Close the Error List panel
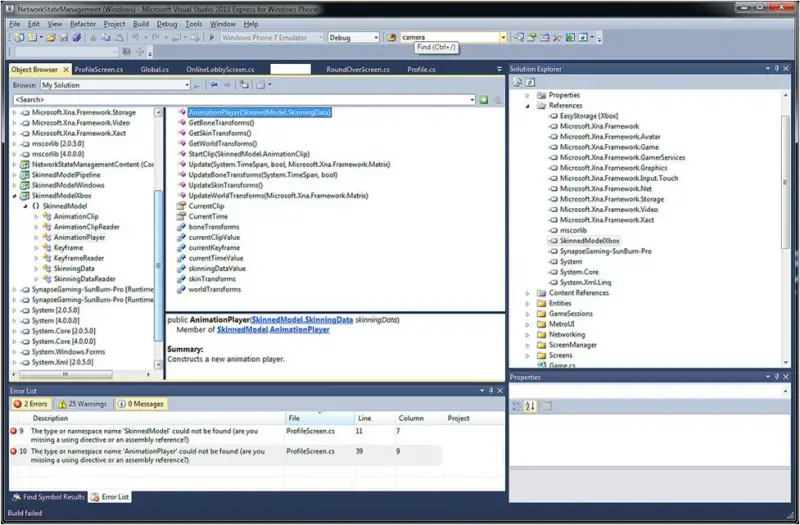800x525 pixels. (x=500, y=390)
